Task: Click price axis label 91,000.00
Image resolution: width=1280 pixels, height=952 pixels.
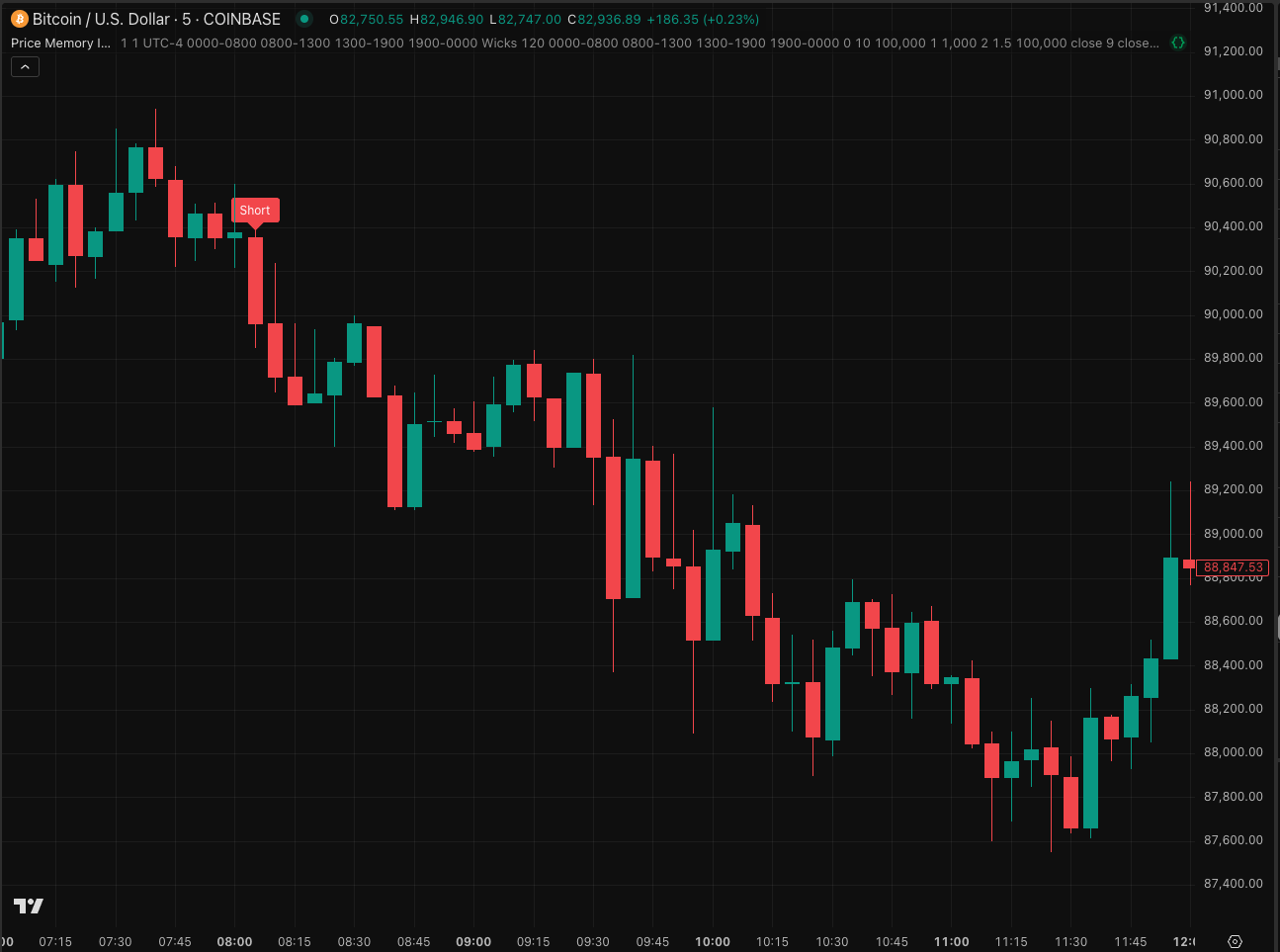Action: tap(1233, 95)
